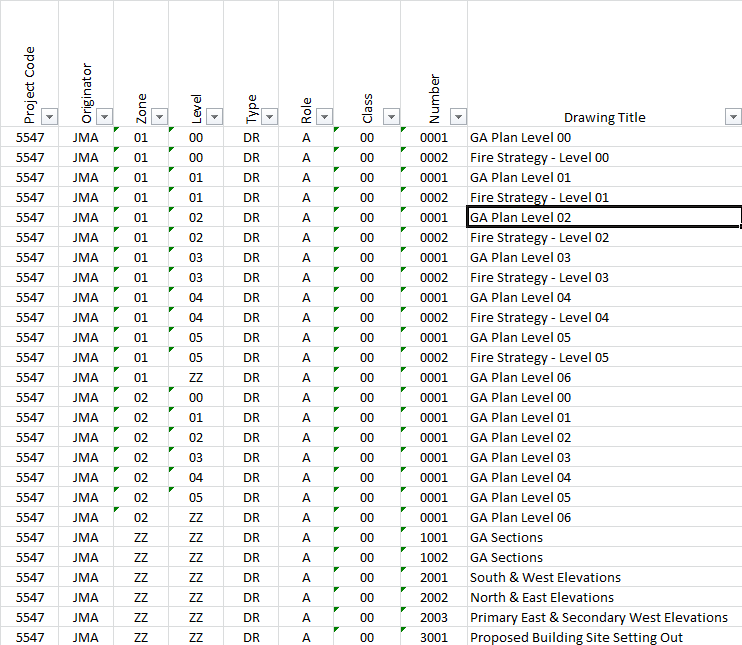Image resolution: width=742 pixels, height=645 pixels.
Task: Open the Zone column filter dropdown
Action: (x=159, y=116)
